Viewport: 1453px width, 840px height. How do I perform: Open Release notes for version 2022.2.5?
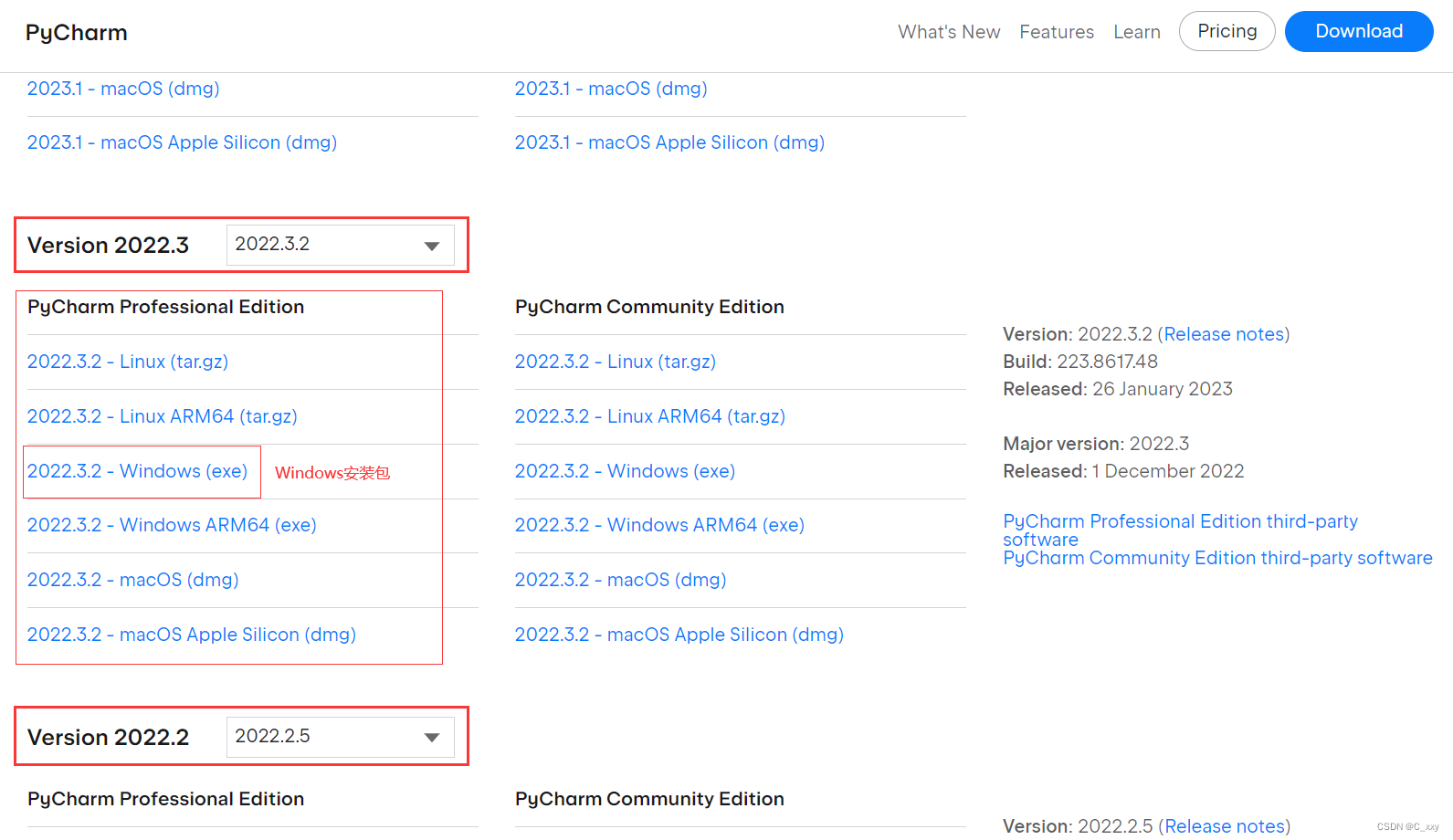pos(1225,826)
